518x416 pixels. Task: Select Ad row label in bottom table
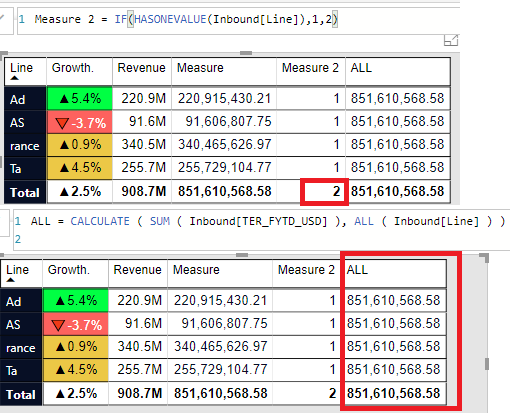coord(21,301)
